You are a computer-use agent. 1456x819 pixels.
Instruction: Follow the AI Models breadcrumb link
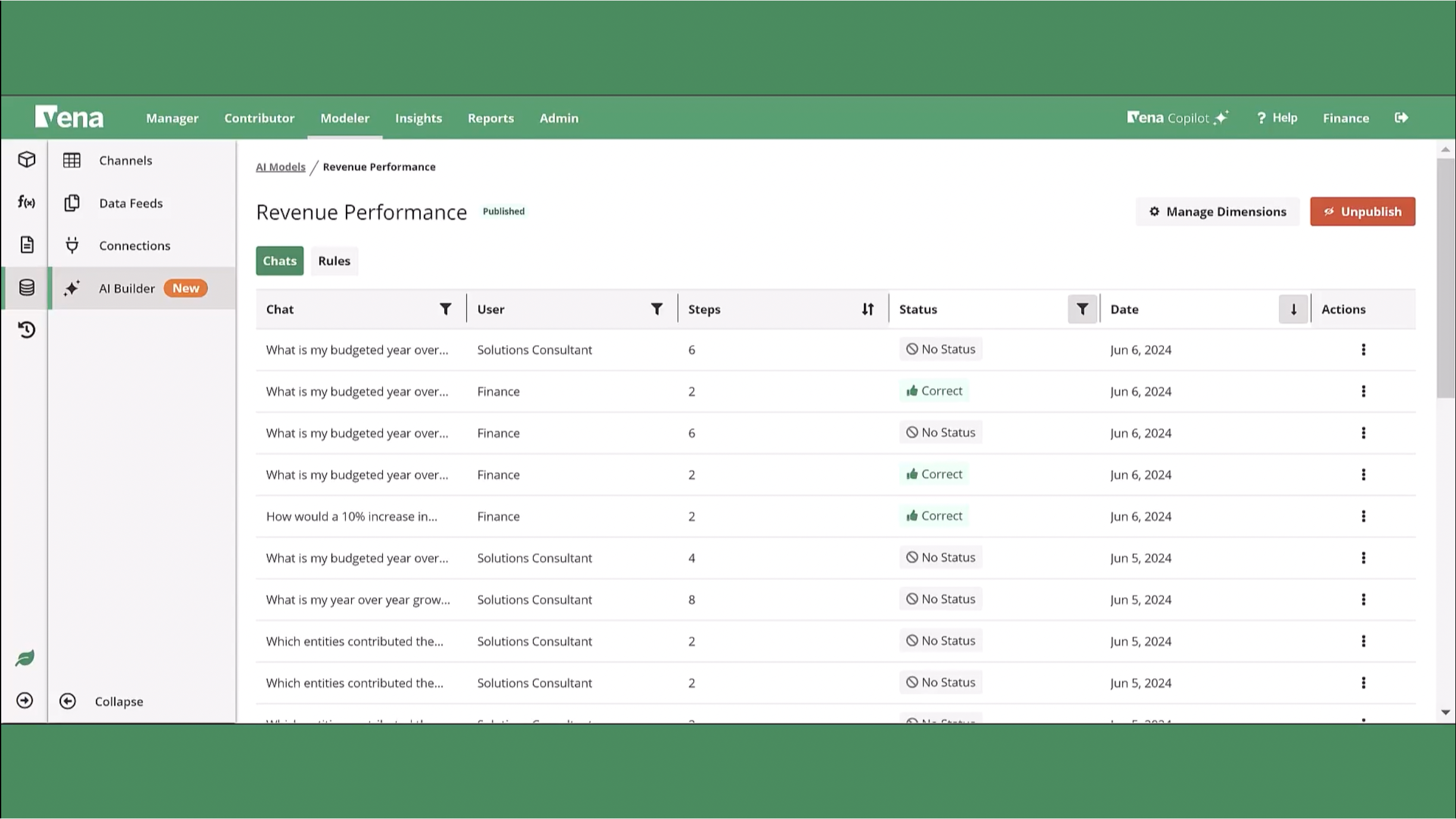point(280,167)
